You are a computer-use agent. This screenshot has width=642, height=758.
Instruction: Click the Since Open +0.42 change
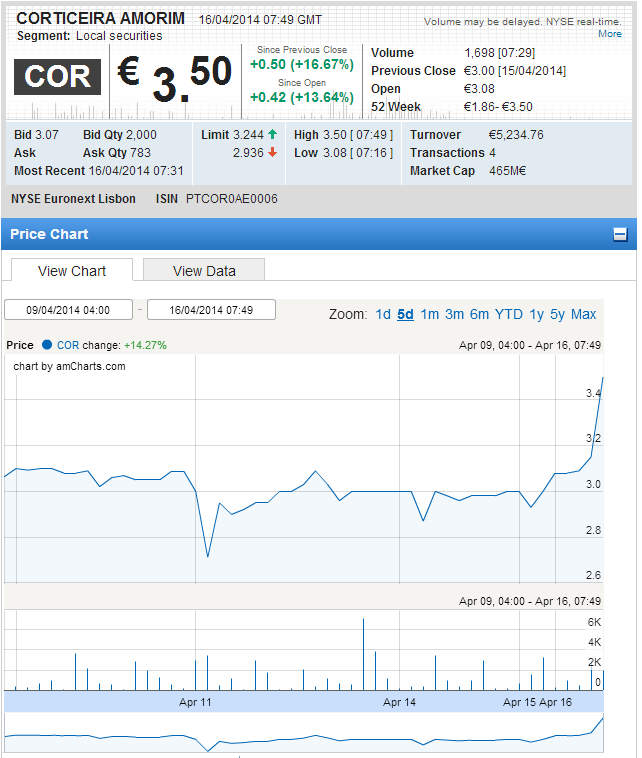(x=302, y=97)
